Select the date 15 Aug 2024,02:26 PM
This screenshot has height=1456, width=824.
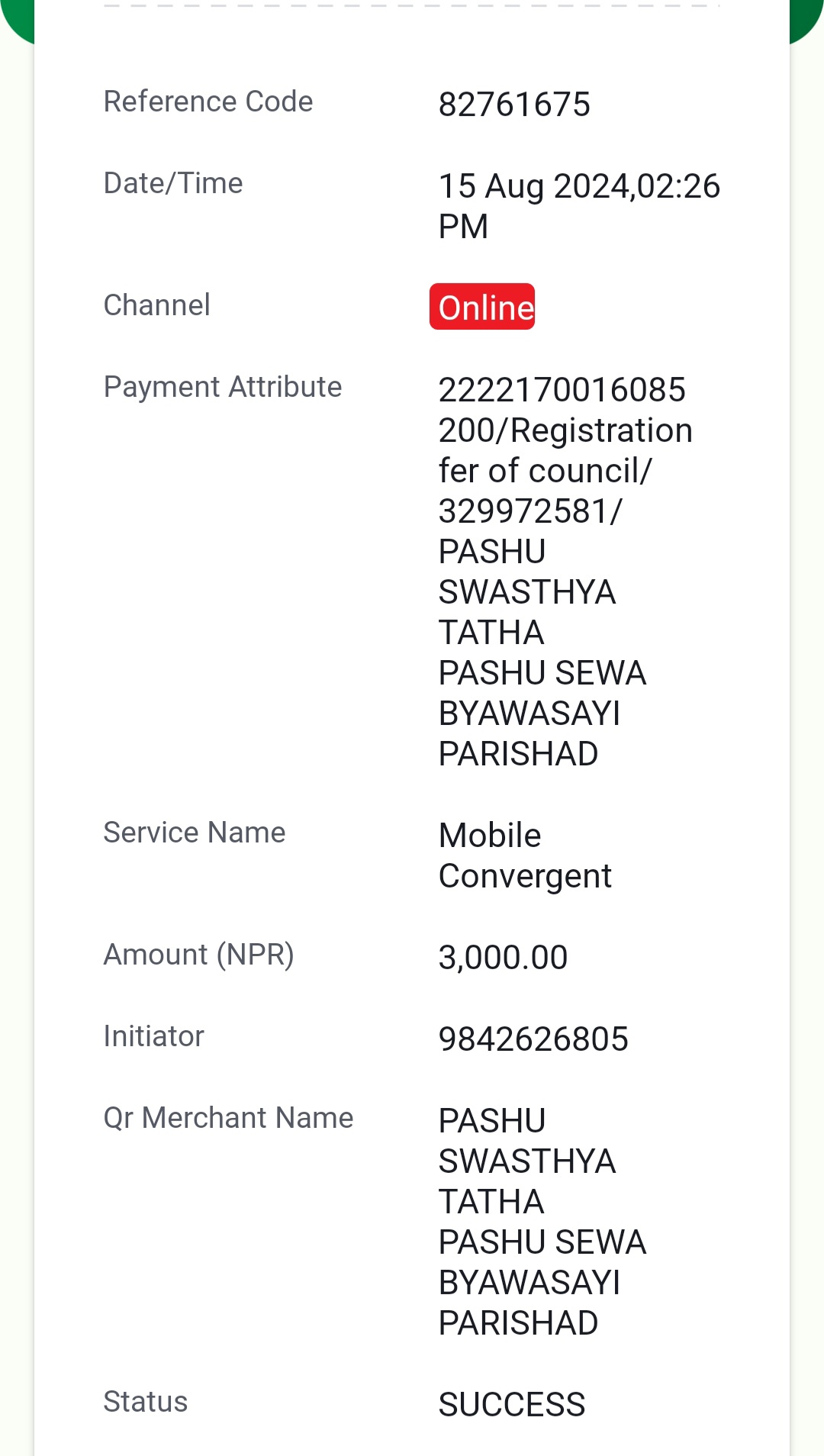click(x=579, y=206)
